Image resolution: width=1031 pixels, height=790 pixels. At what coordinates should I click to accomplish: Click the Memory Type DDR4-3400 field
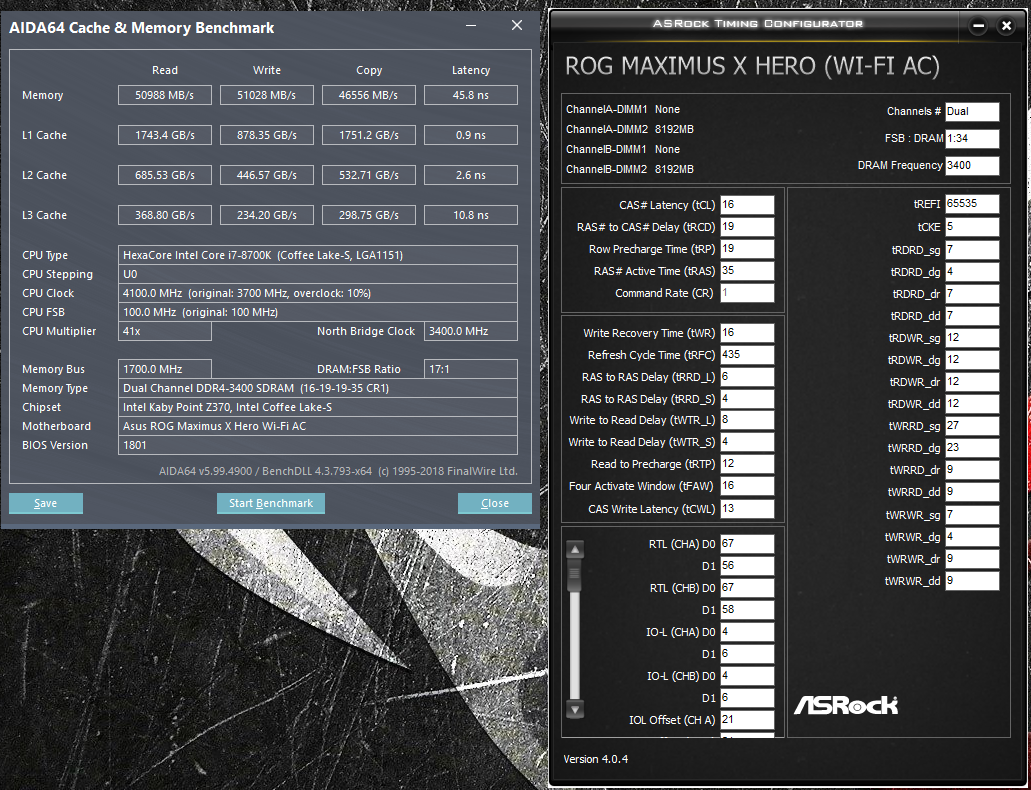tap(318, 388)
